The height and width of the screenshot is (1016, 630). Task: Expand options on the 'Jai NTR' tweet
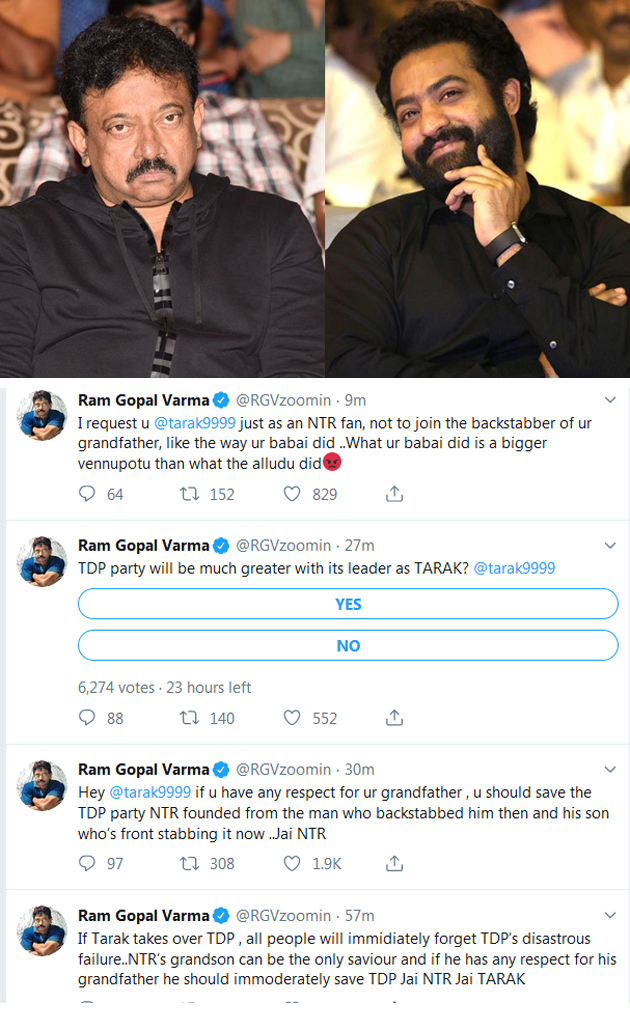pyautogui.click(x=610, y=769)
